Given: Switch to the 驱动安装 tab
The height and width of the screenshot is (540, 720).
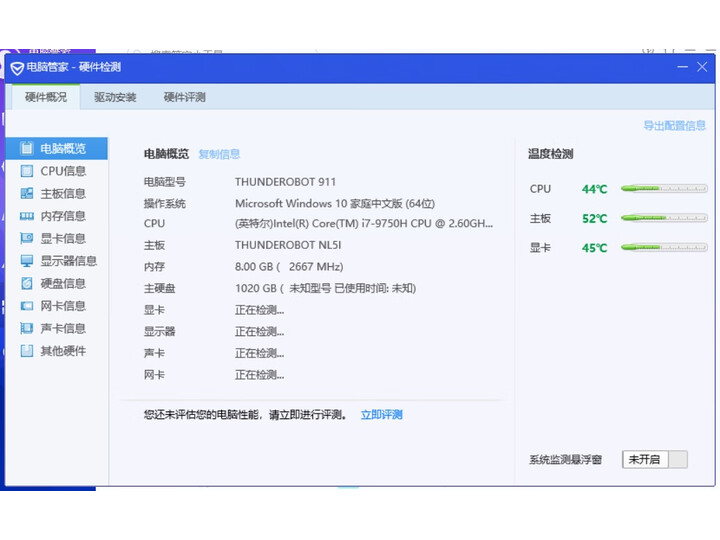Looking at the screenshot, I should pos(115,97).
